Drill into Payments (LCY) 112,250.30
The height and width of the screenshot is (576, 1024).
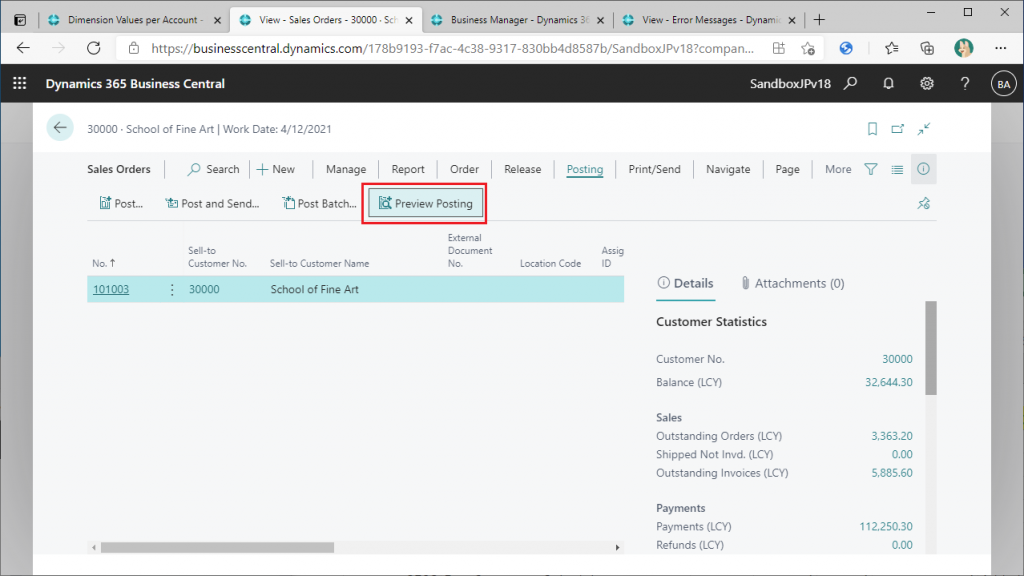pyautogui.click(x=886, y=526)
